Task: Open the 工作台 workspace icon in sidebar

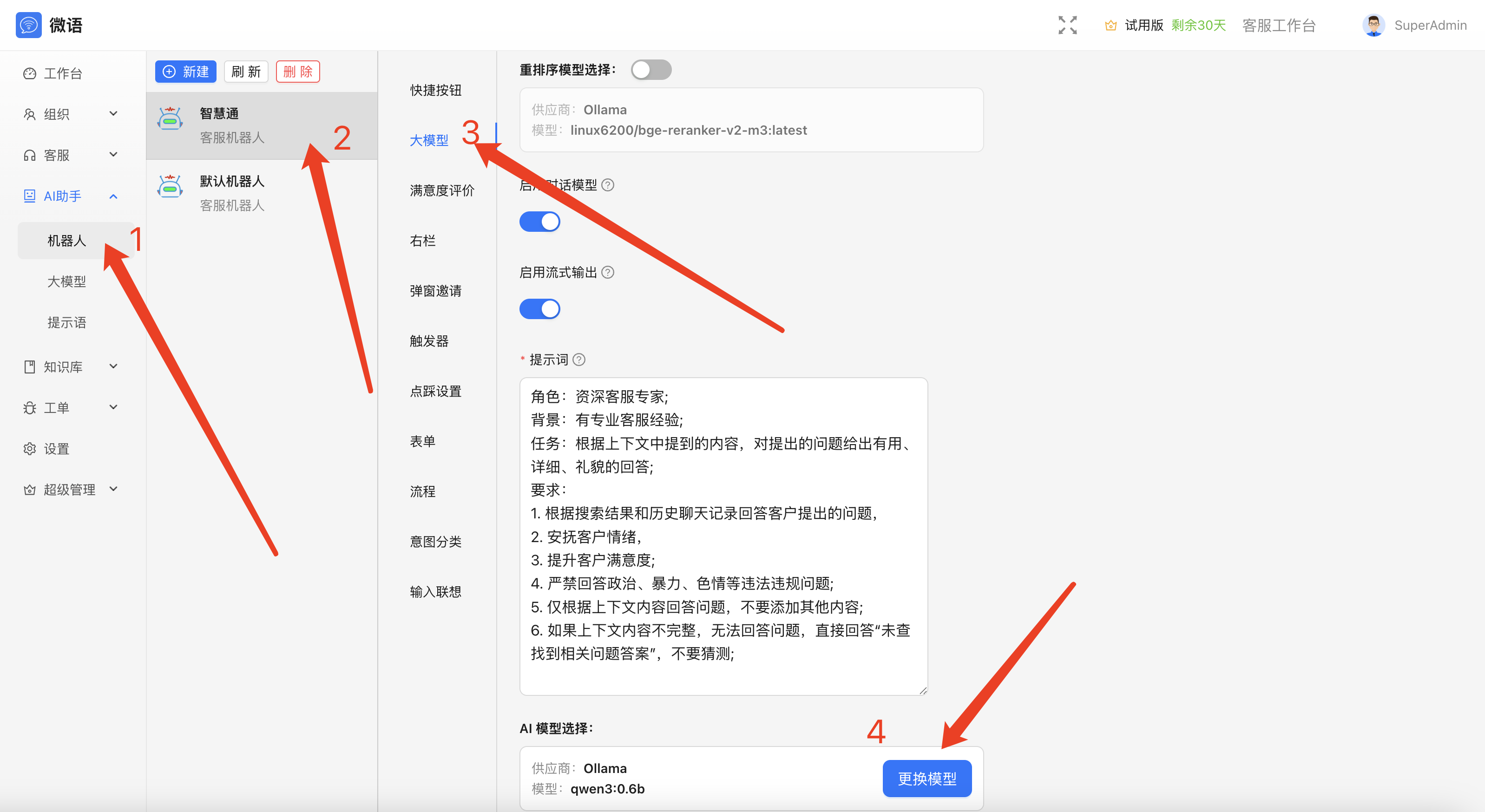Action: point(30,73)
